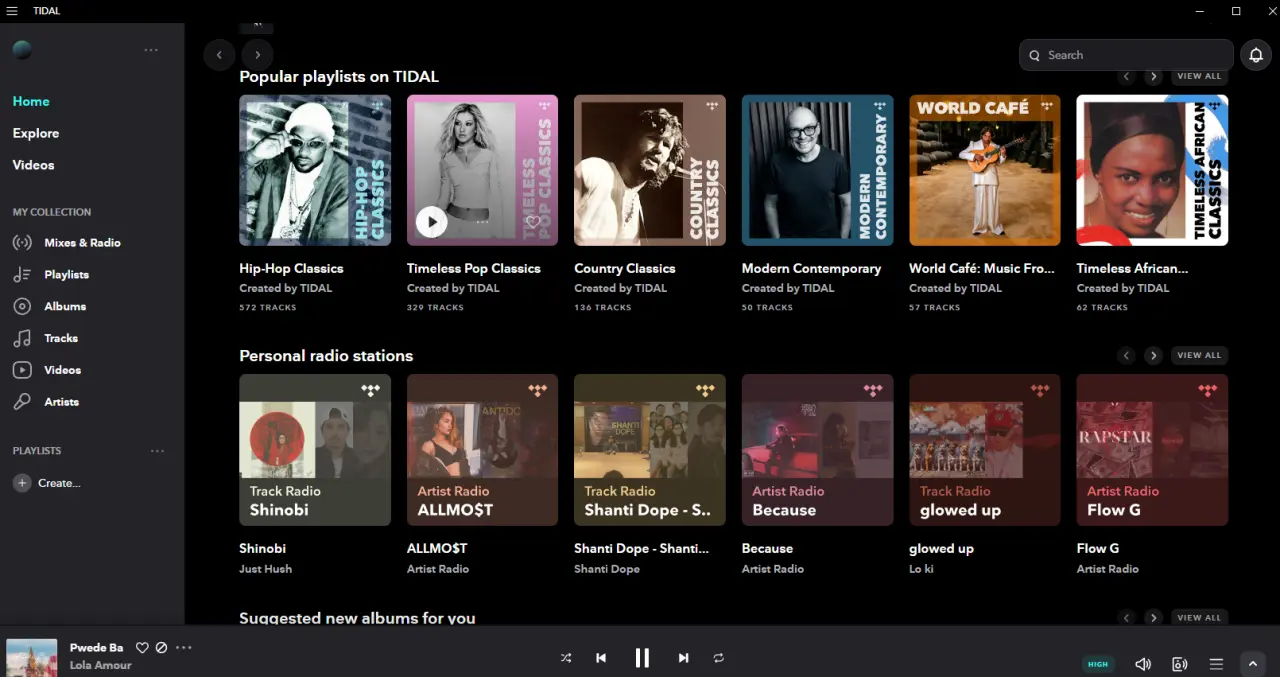Open the World Café playlist cover
The width and height of the screenshot is (1280, 677).
click(x=985, y=170)
